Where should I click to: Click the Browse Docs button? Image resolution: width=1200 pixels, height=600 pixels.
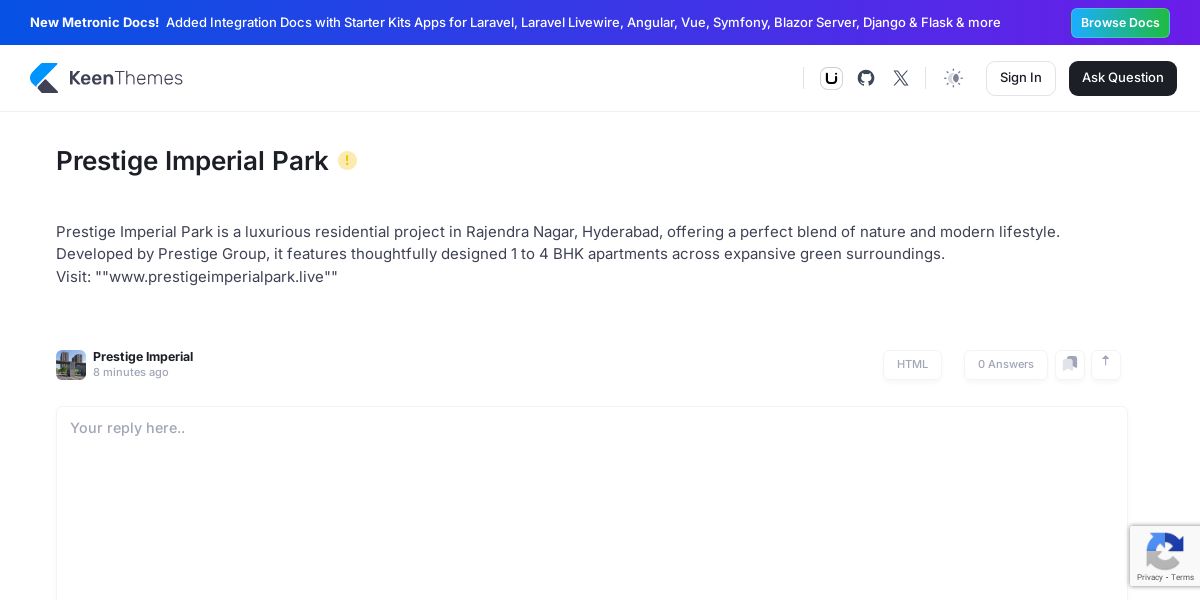click(1120, 23)
